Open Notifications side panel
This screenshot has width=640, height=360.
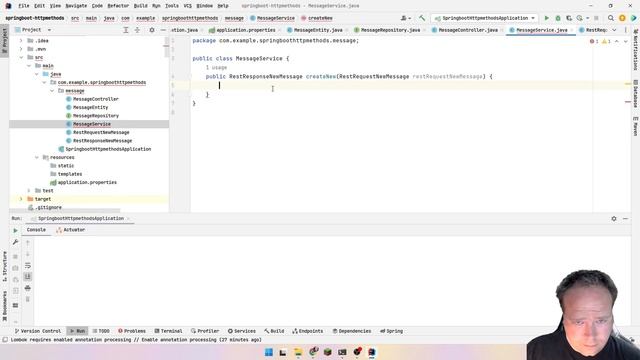[x=635, y=50]
